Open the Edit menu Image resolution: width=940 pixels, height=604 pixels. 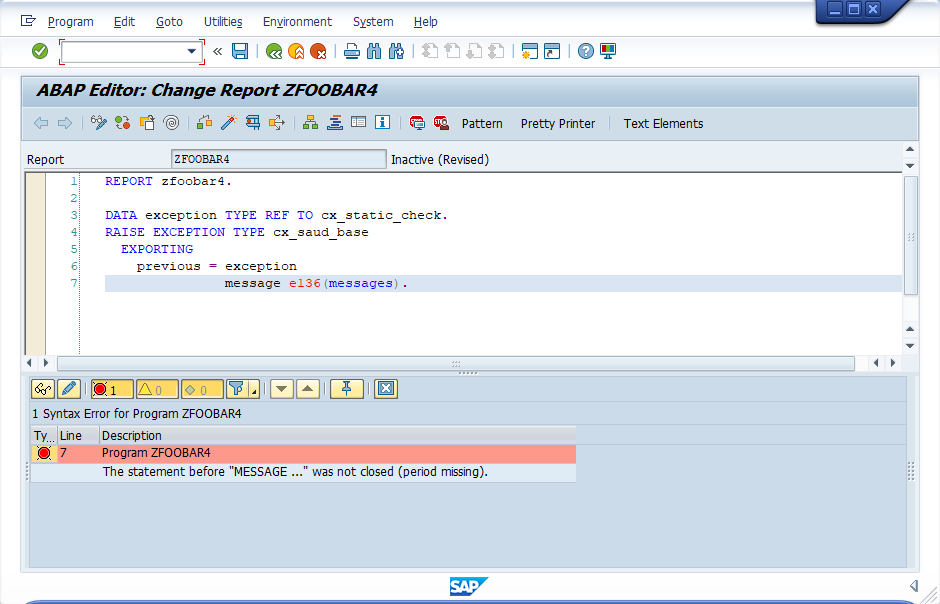124,22
